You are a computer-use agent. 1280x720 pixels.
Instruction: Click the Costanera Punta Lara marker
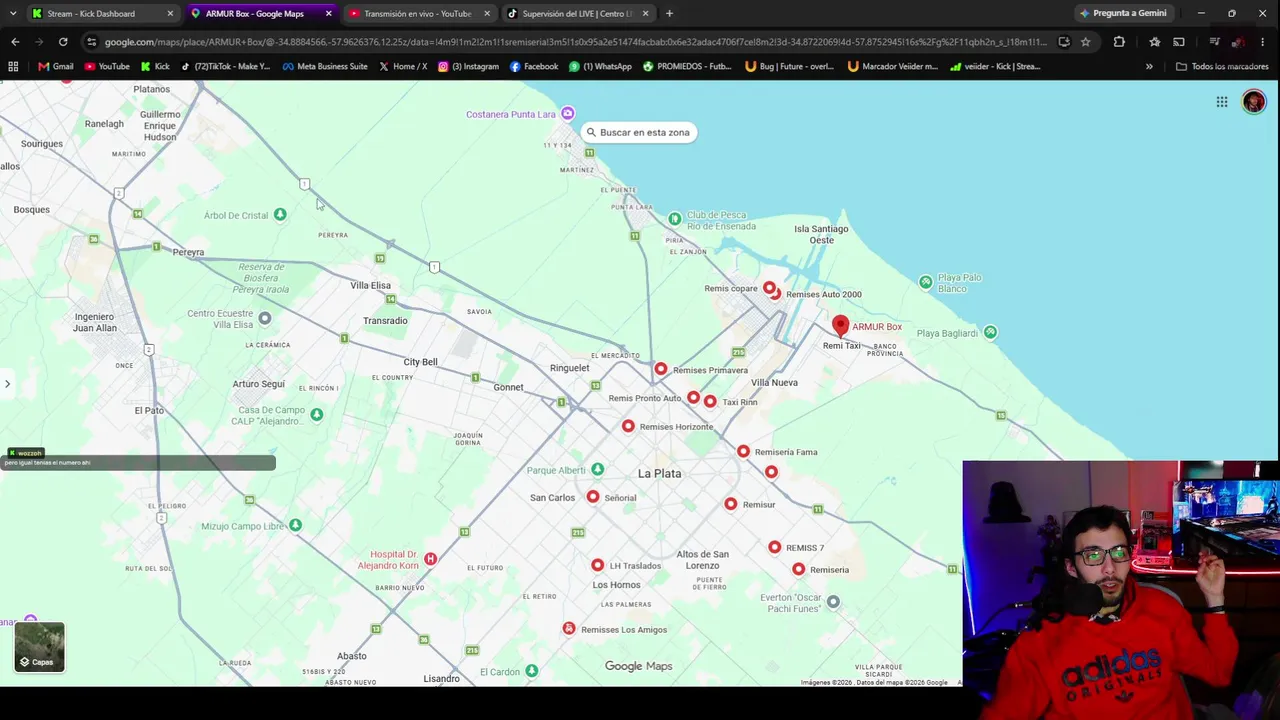(x=568, y=113)
